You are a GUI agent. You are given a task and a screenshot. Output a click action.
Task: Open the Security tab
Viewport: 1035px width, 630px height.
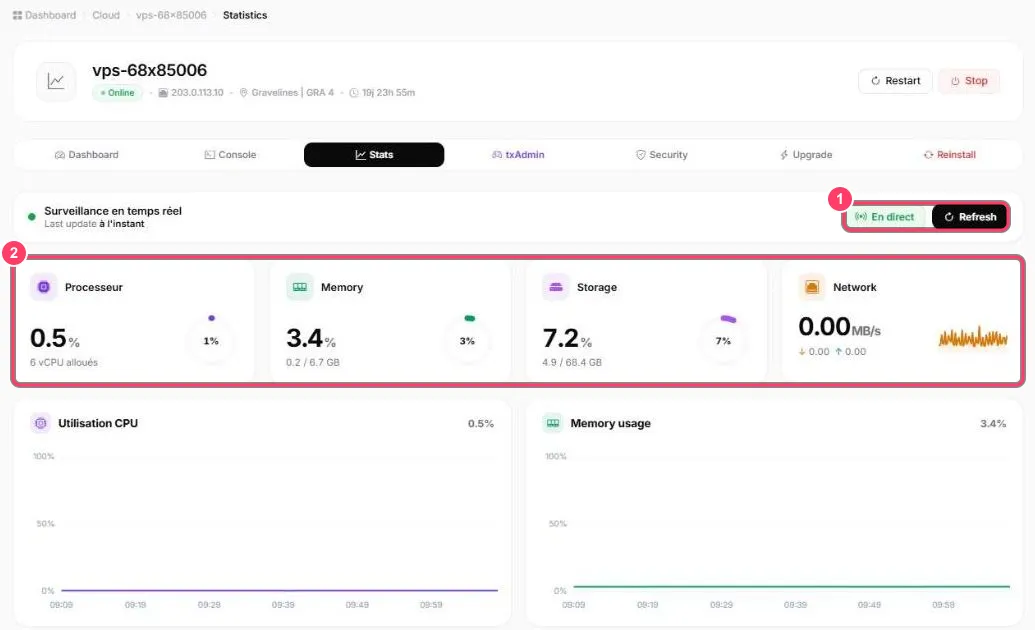pos(661,155)
